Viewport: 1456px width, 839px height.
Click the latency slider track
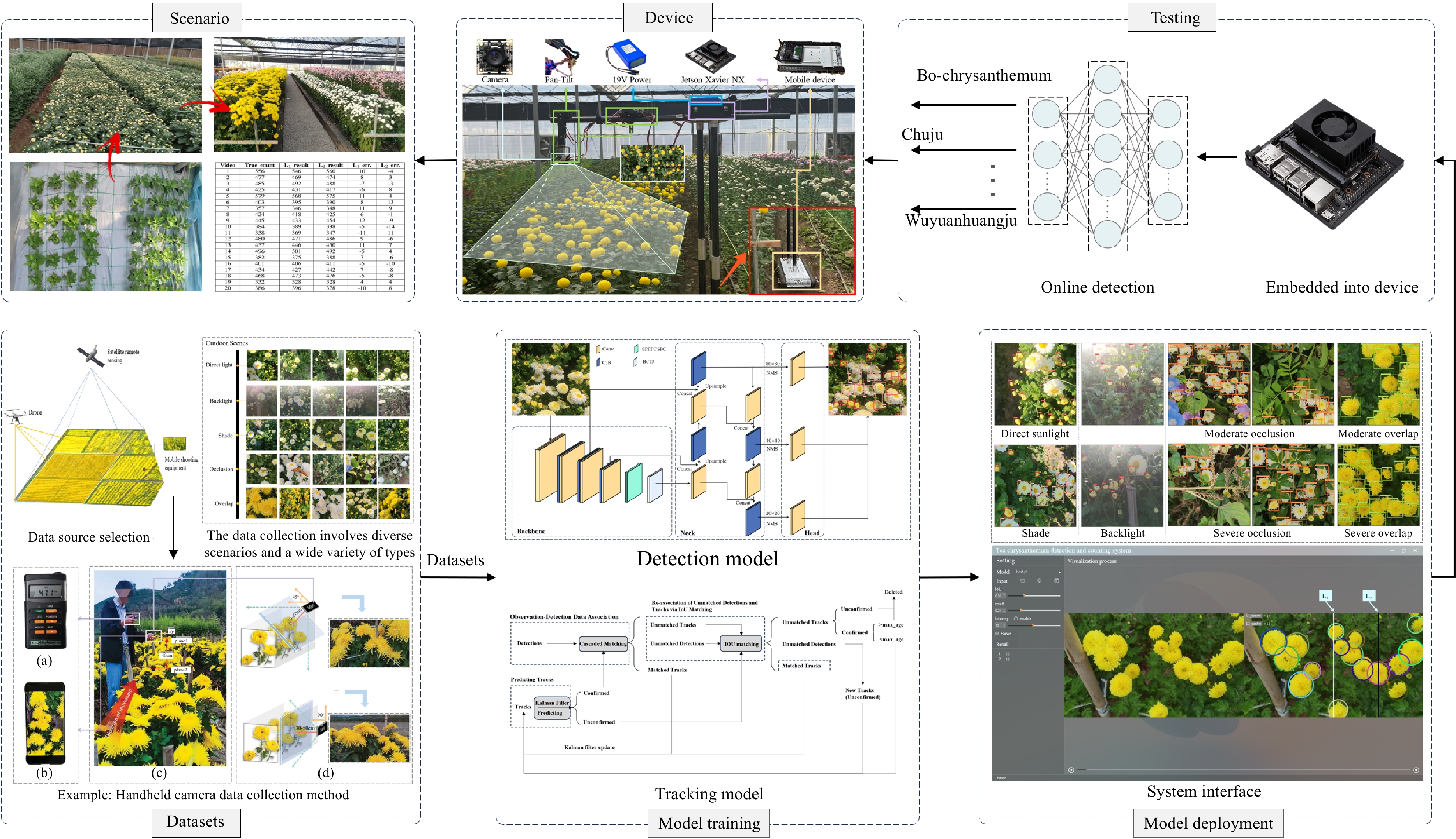pyautogui.click(x=1034, y=625)
